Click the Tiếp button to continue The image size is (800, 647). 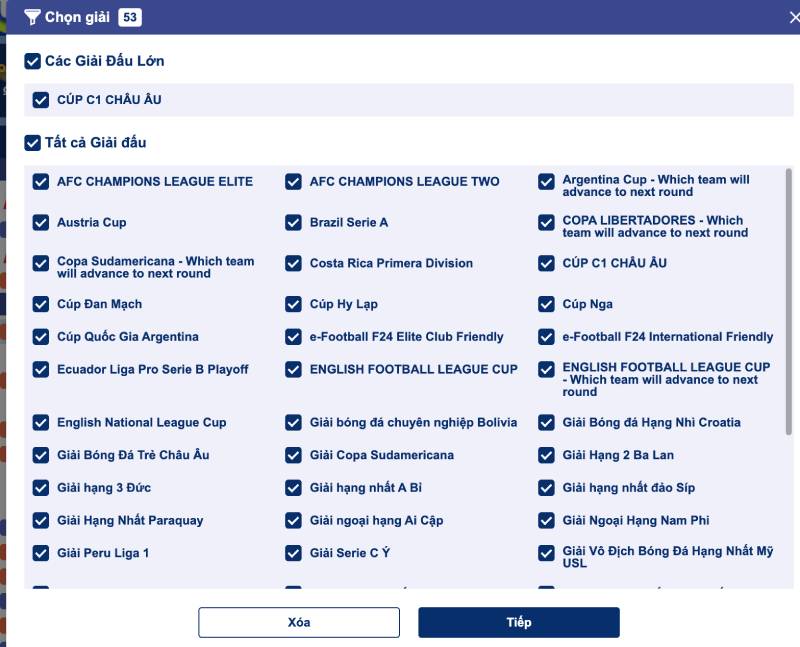(518, 622)
